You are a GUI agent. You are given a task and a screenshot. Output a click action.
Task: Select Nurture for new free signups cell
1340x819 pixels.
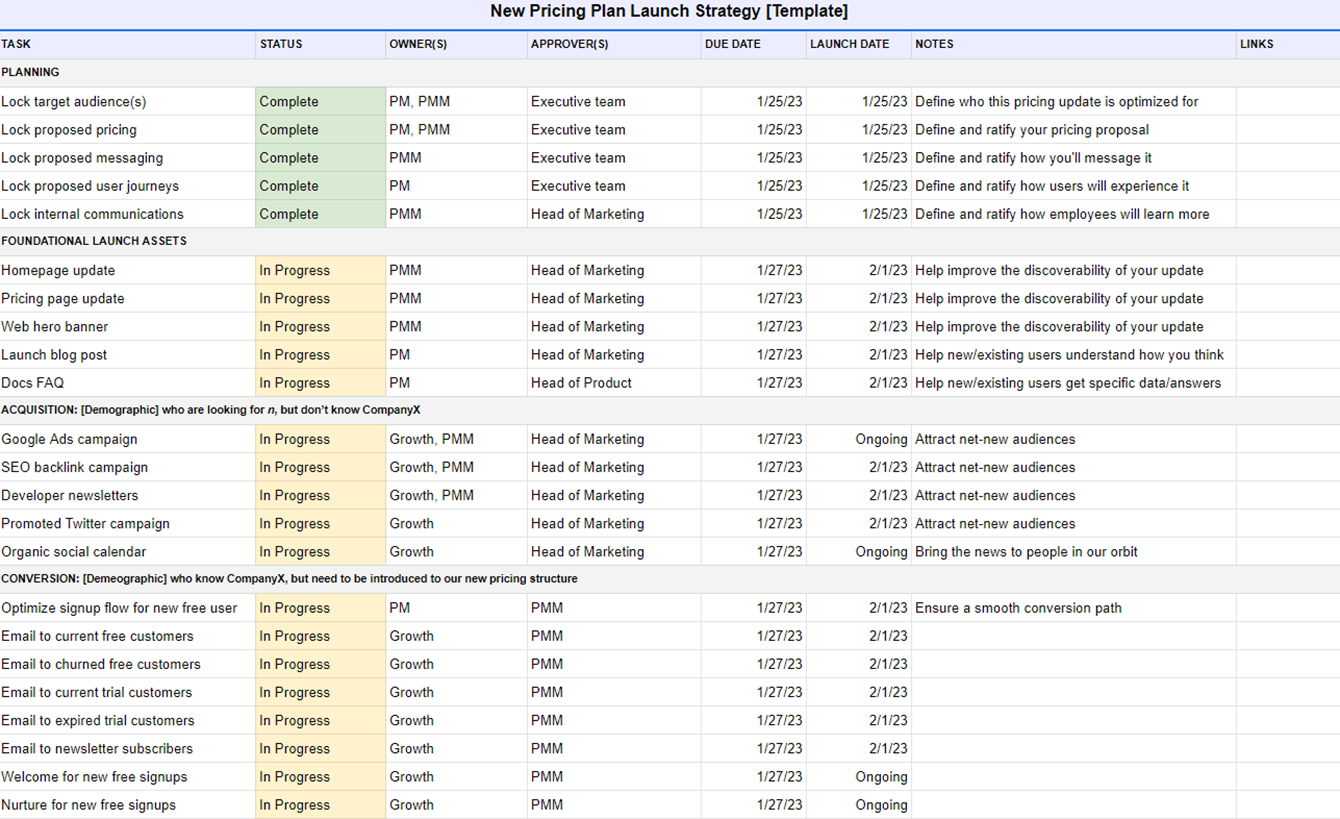coord(128,805)
